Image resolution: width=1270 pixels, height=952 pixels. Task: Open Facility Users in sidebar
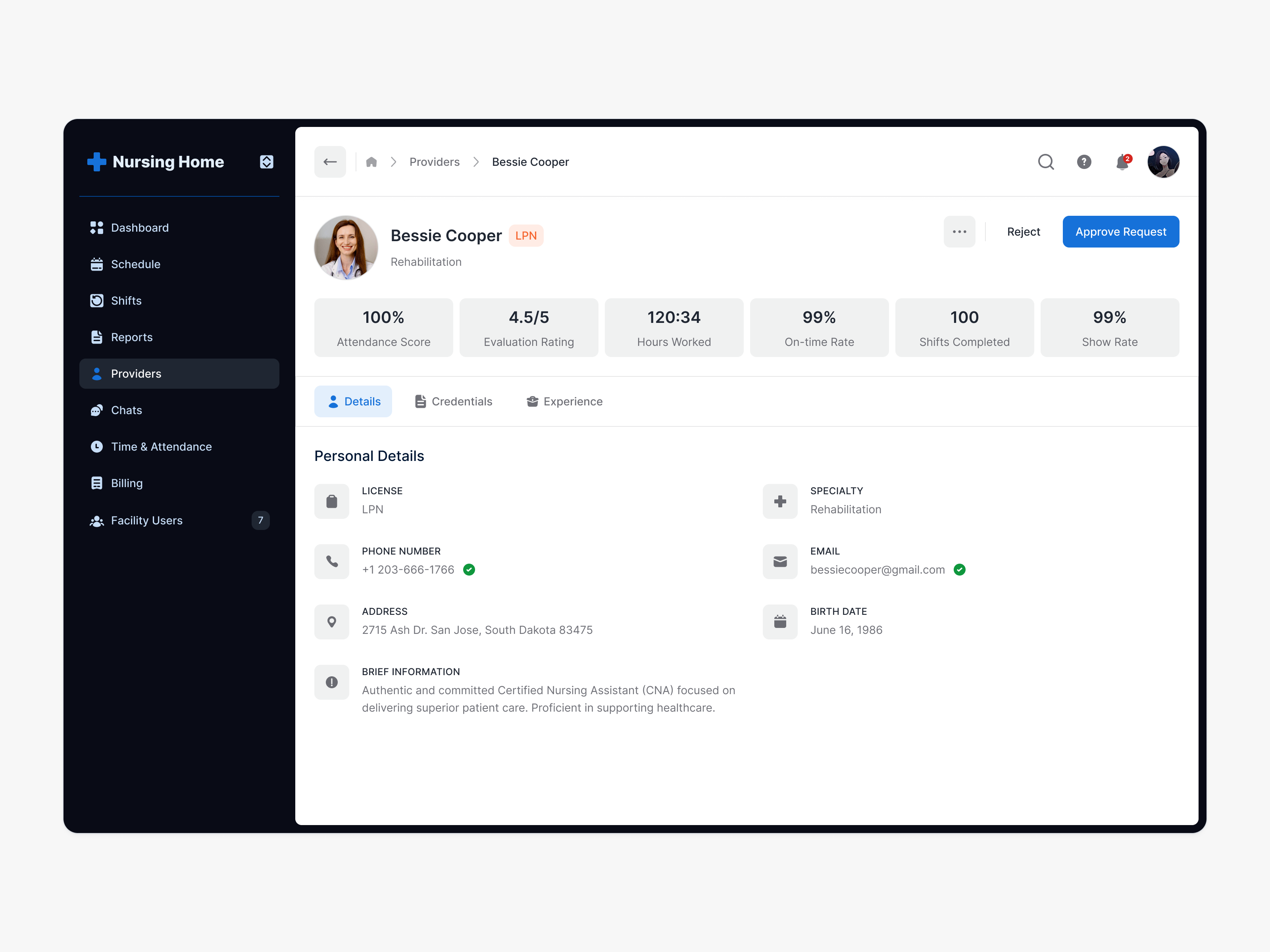click(179, 520)
